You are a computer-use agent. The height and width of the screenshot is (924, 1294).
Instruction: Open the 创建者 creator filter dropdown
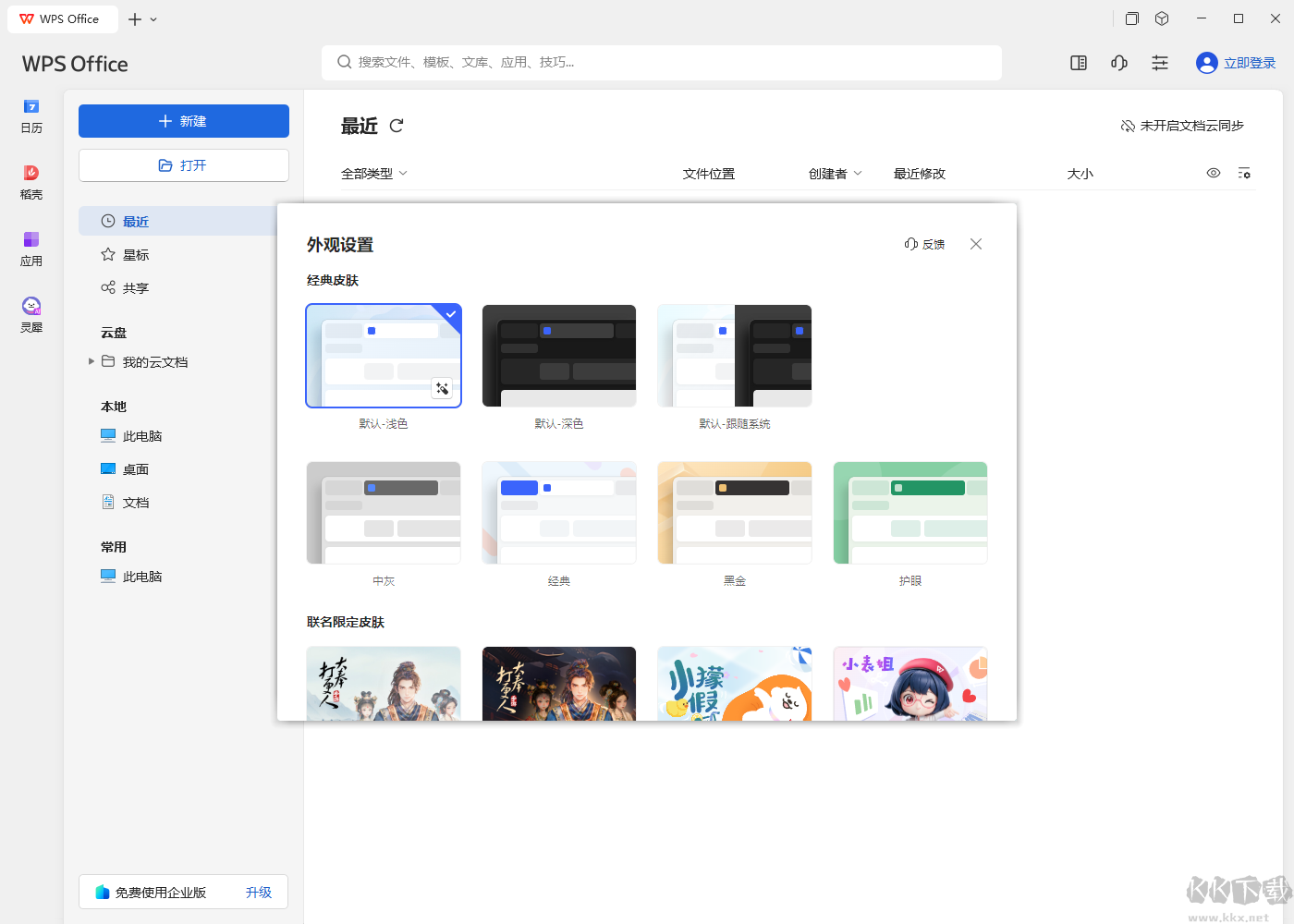[x=835, y=174]
